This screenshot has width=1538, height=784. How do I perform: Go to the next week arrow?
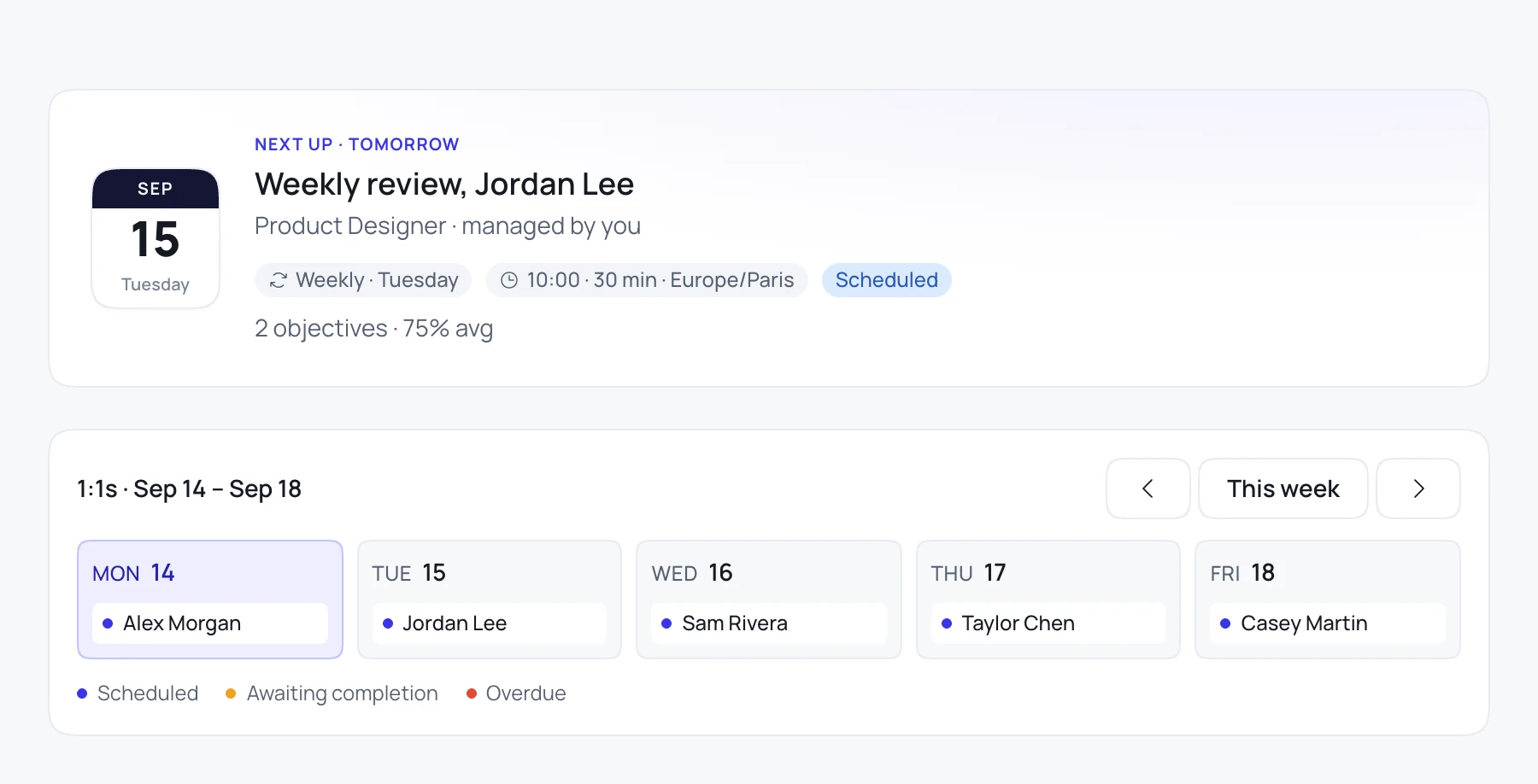[1418, 489]
